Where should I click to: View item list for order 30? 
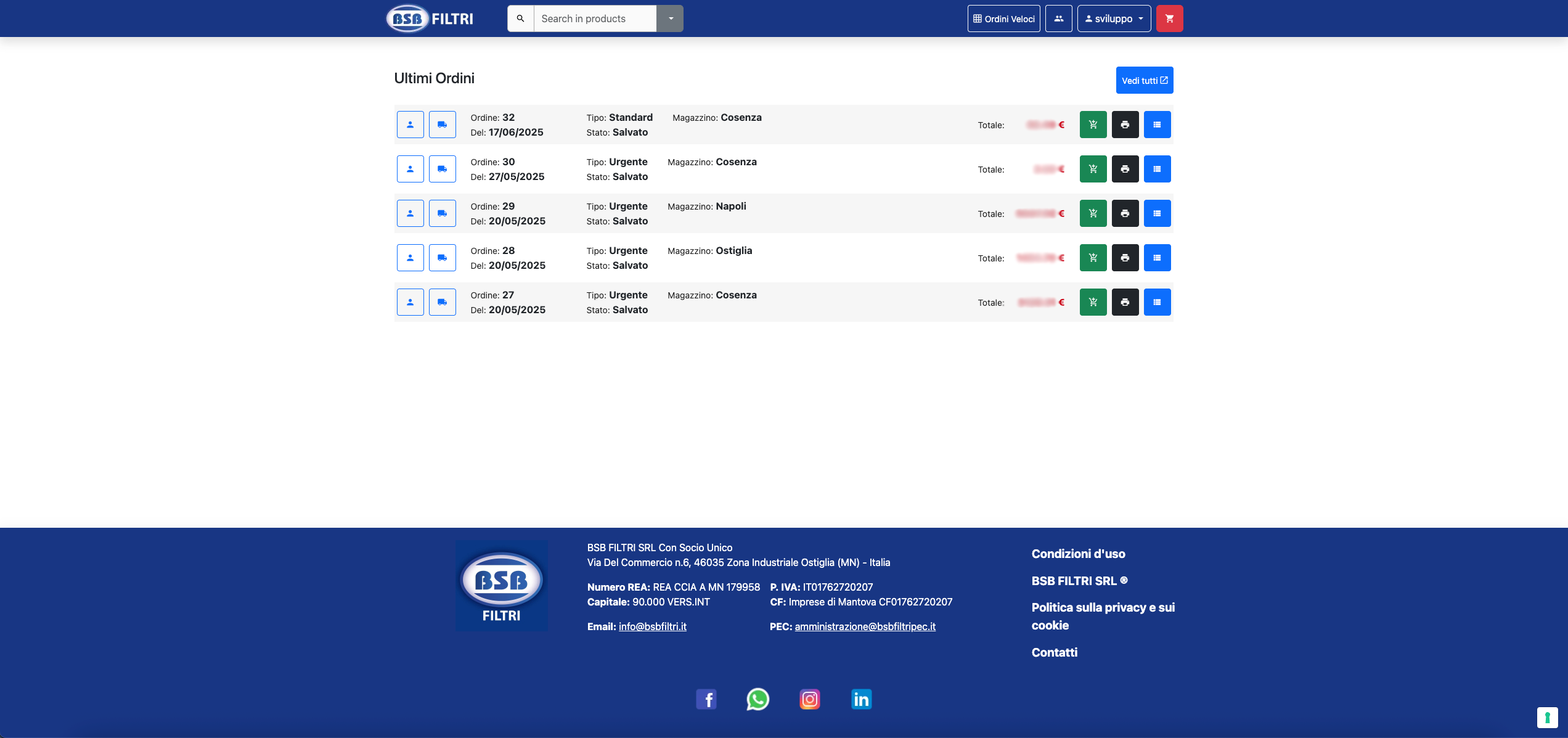pos(1157,169)
